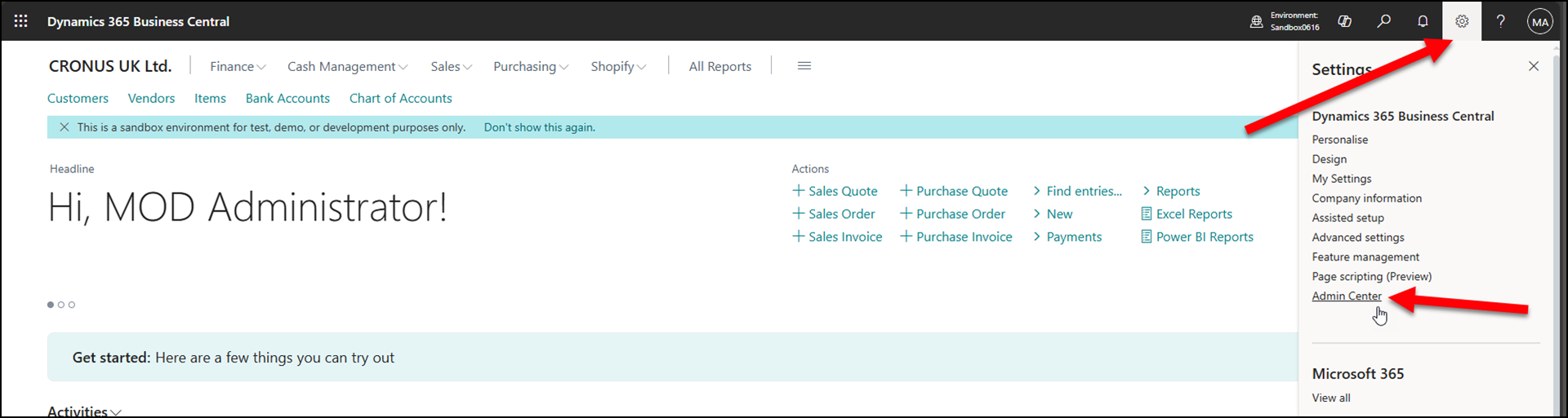Viewport: 1568px width, 418px height.
Task: Click View all under Microsoft 365
Action: point(1330,398)
